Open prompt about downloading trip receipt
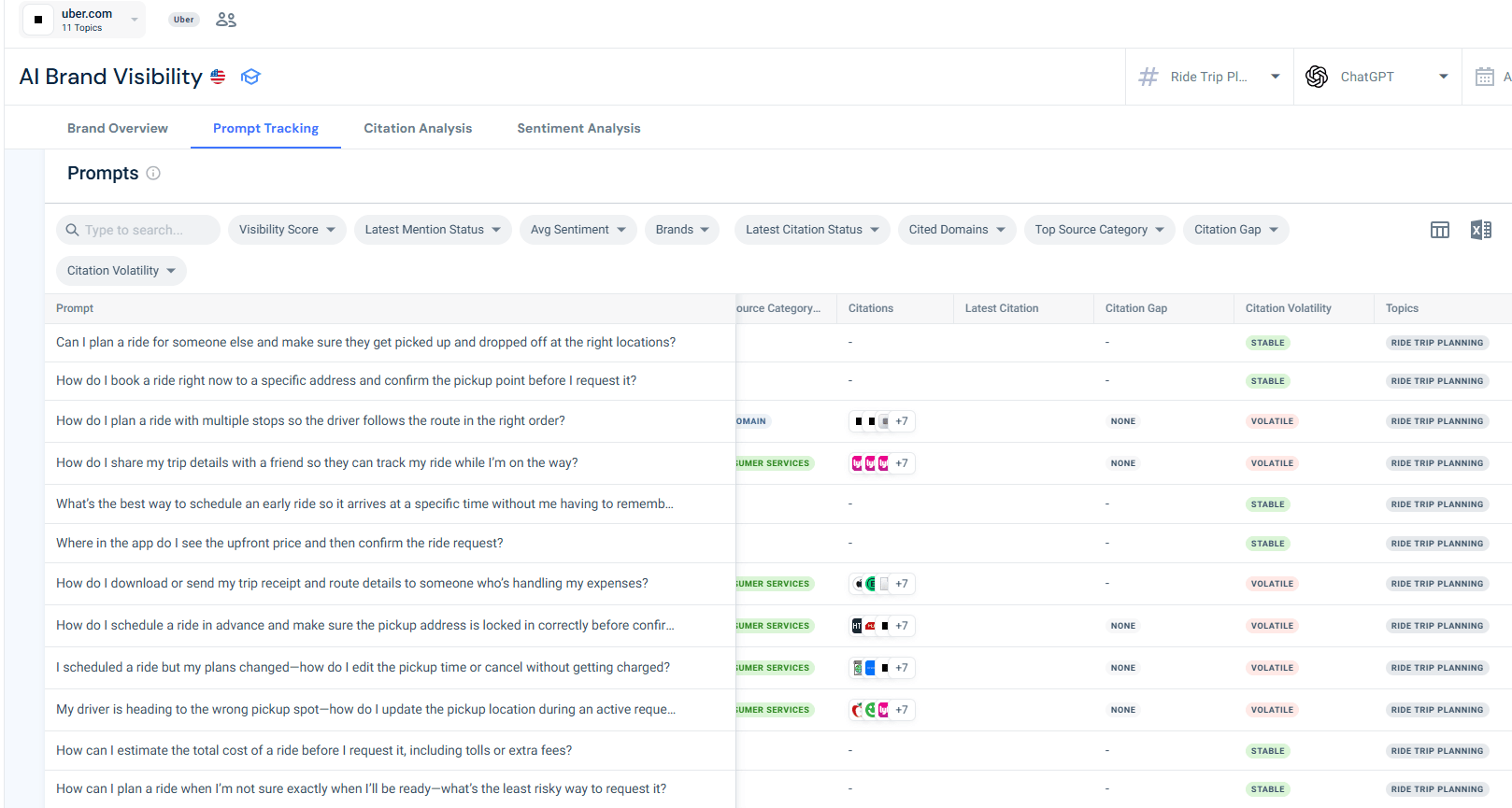The image size is (1512, 808). 352,584
